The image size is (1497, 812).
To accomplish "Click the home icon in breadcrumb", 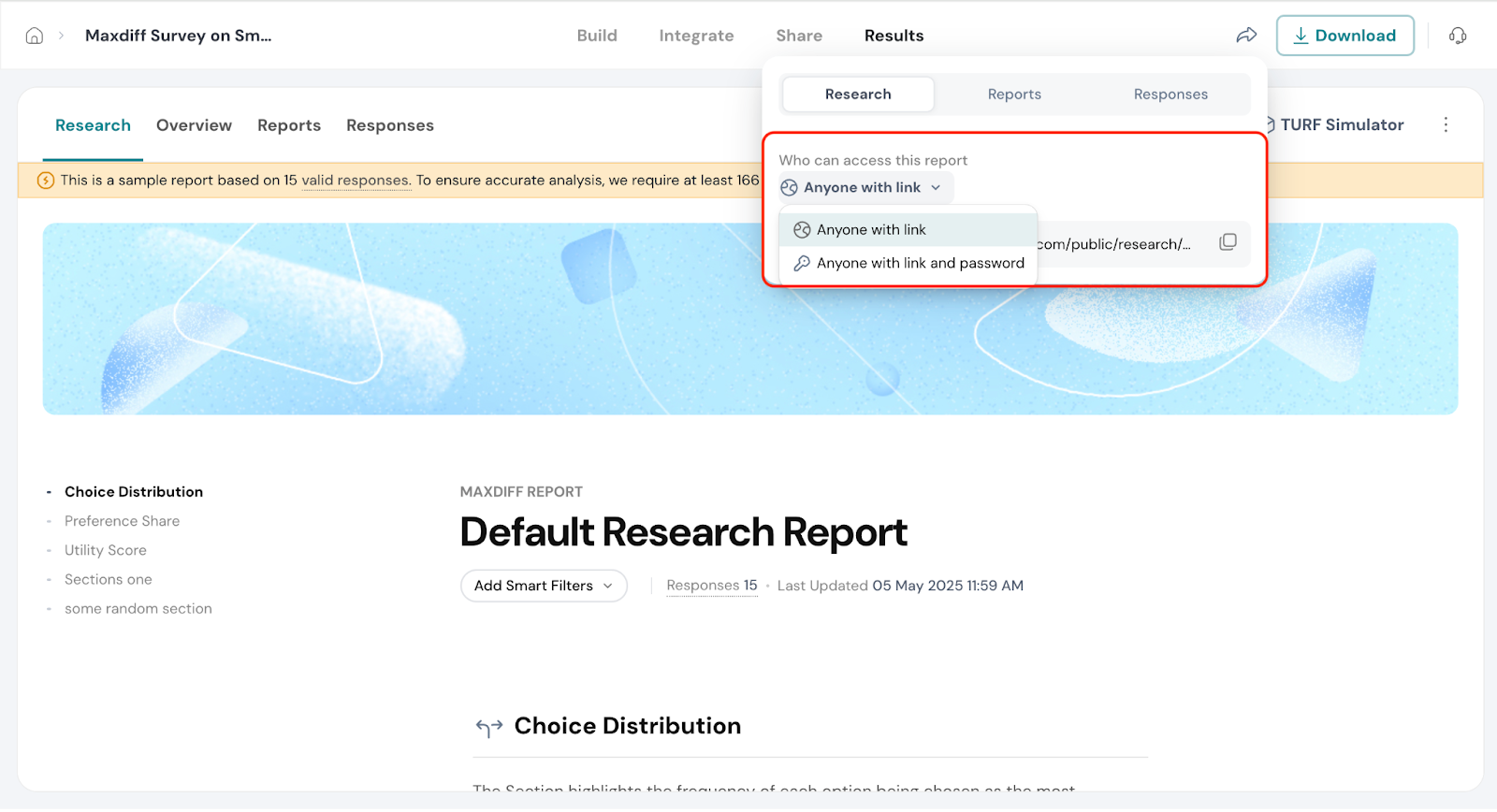I will [x=35, y=36].
